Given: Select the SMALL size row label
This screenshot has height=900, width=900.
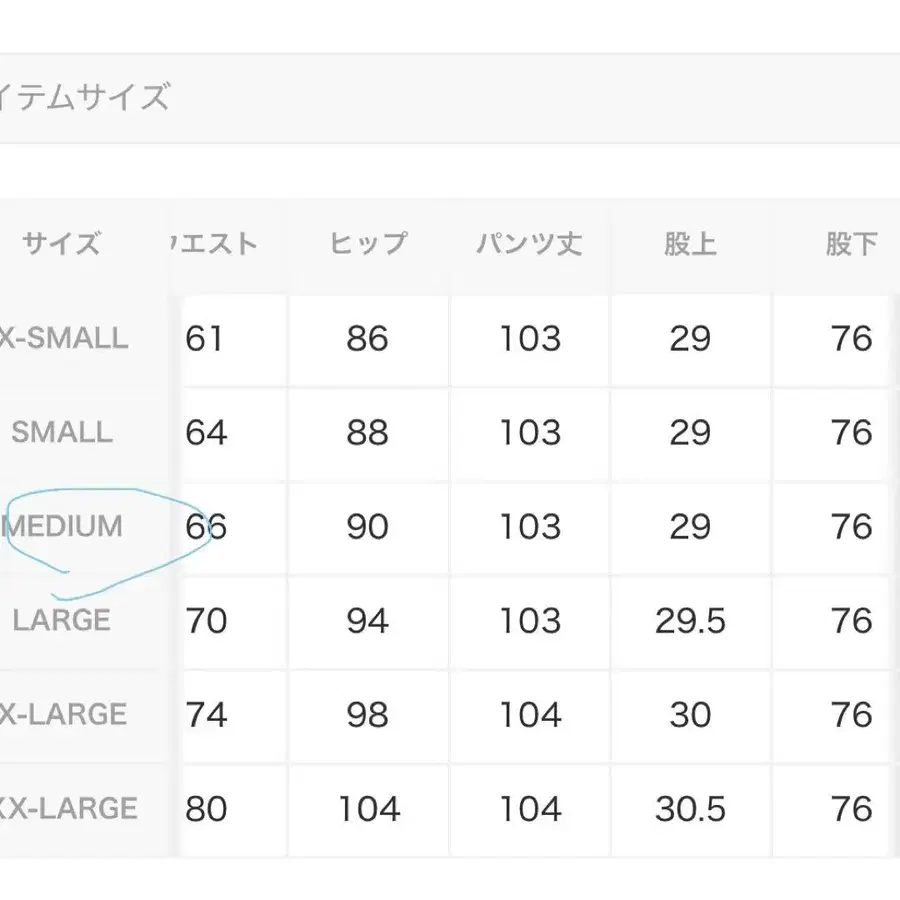Looking at the screenshot, I should (62, 432).
